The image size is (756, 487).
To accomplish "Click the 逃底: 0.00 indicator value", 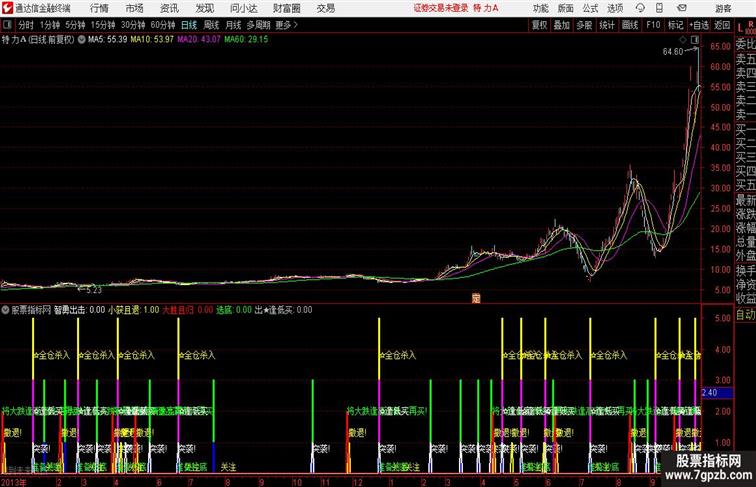I will [234, 310].
